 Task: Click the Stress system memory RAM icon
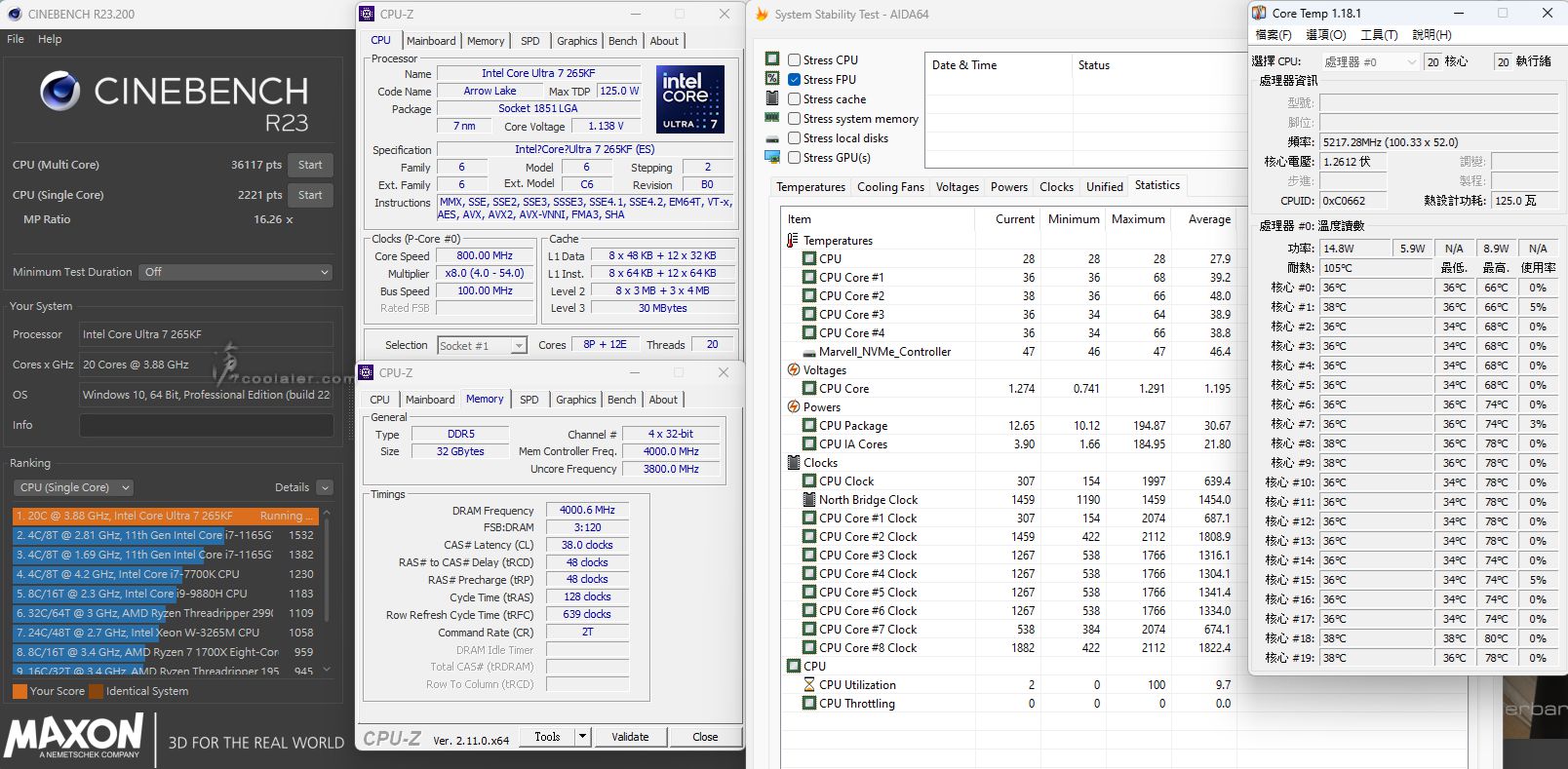[772, 118]
